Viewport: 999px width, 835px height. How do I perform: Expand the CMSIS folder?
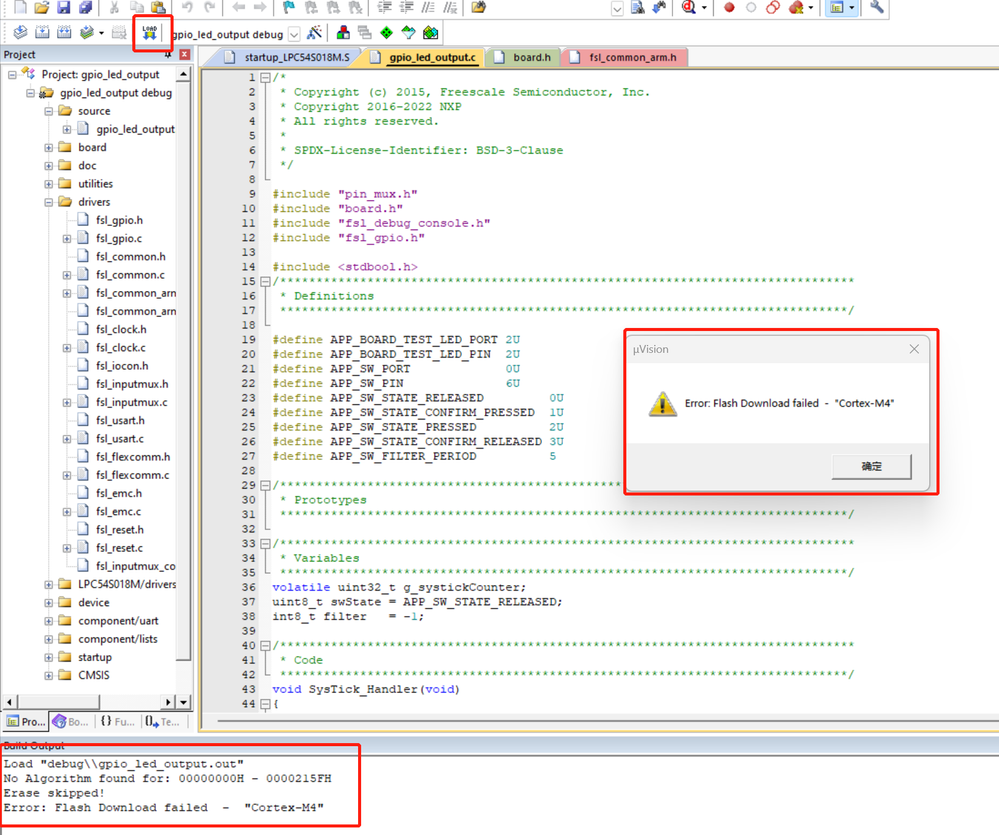48,675
